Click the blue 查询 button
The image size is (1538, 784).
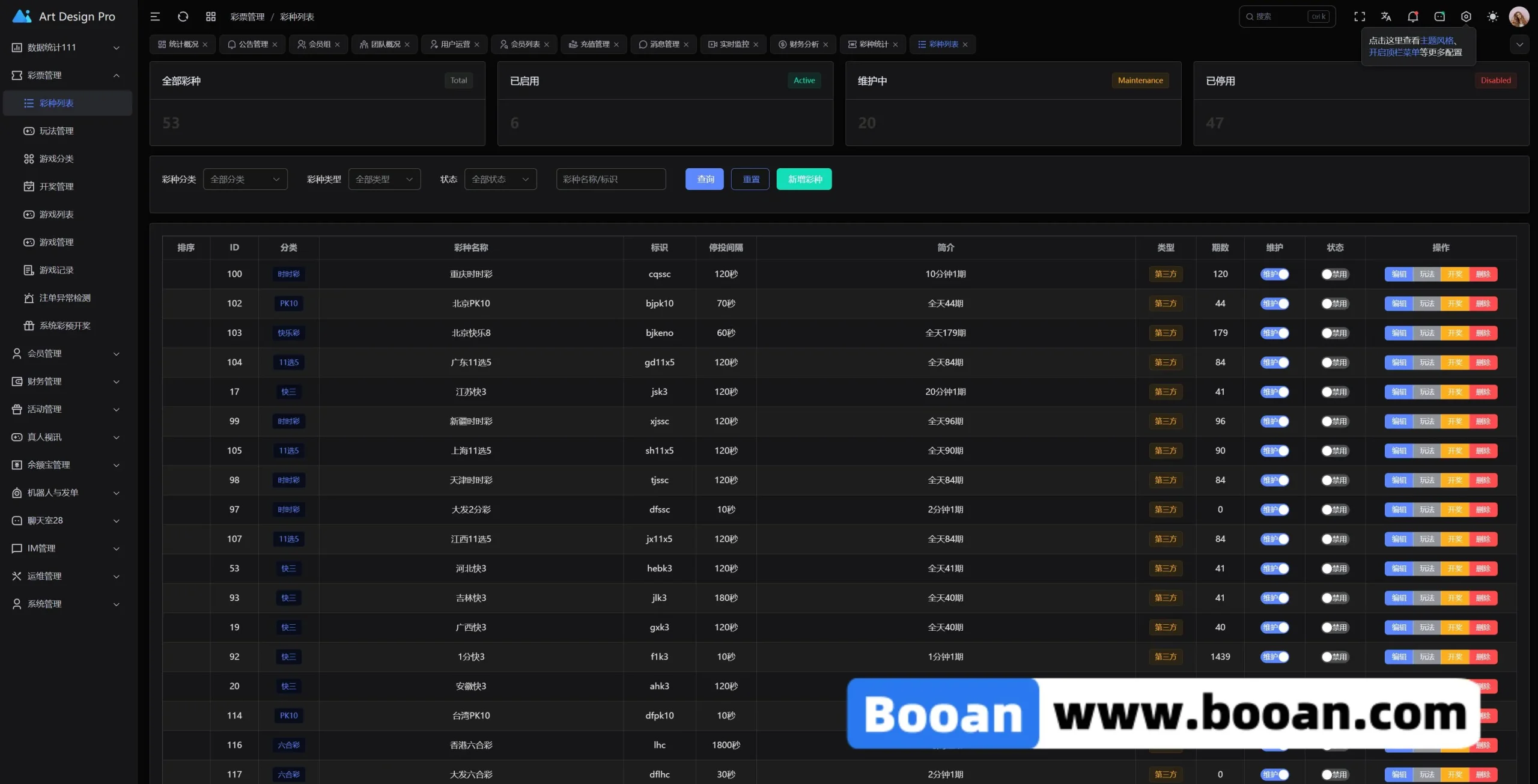[x=705, y=180]
